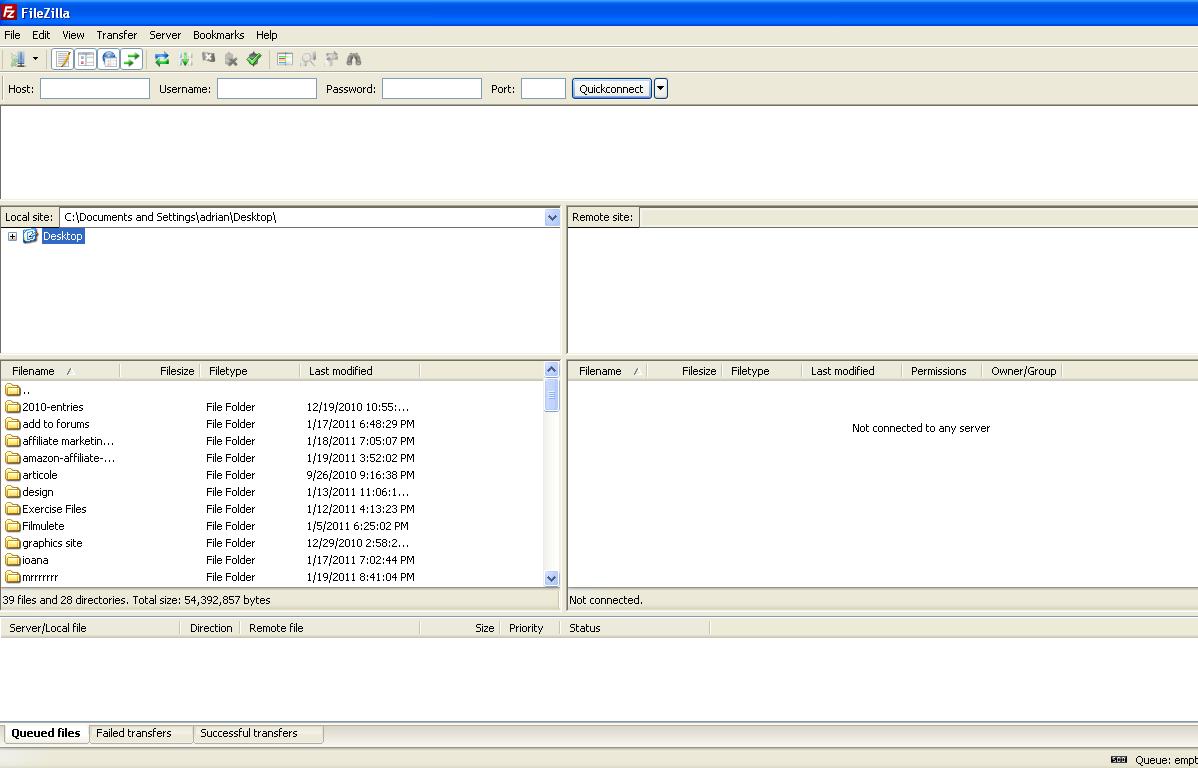
Task: Click the disconnect from server icon
Action: (x=231, y=59)
